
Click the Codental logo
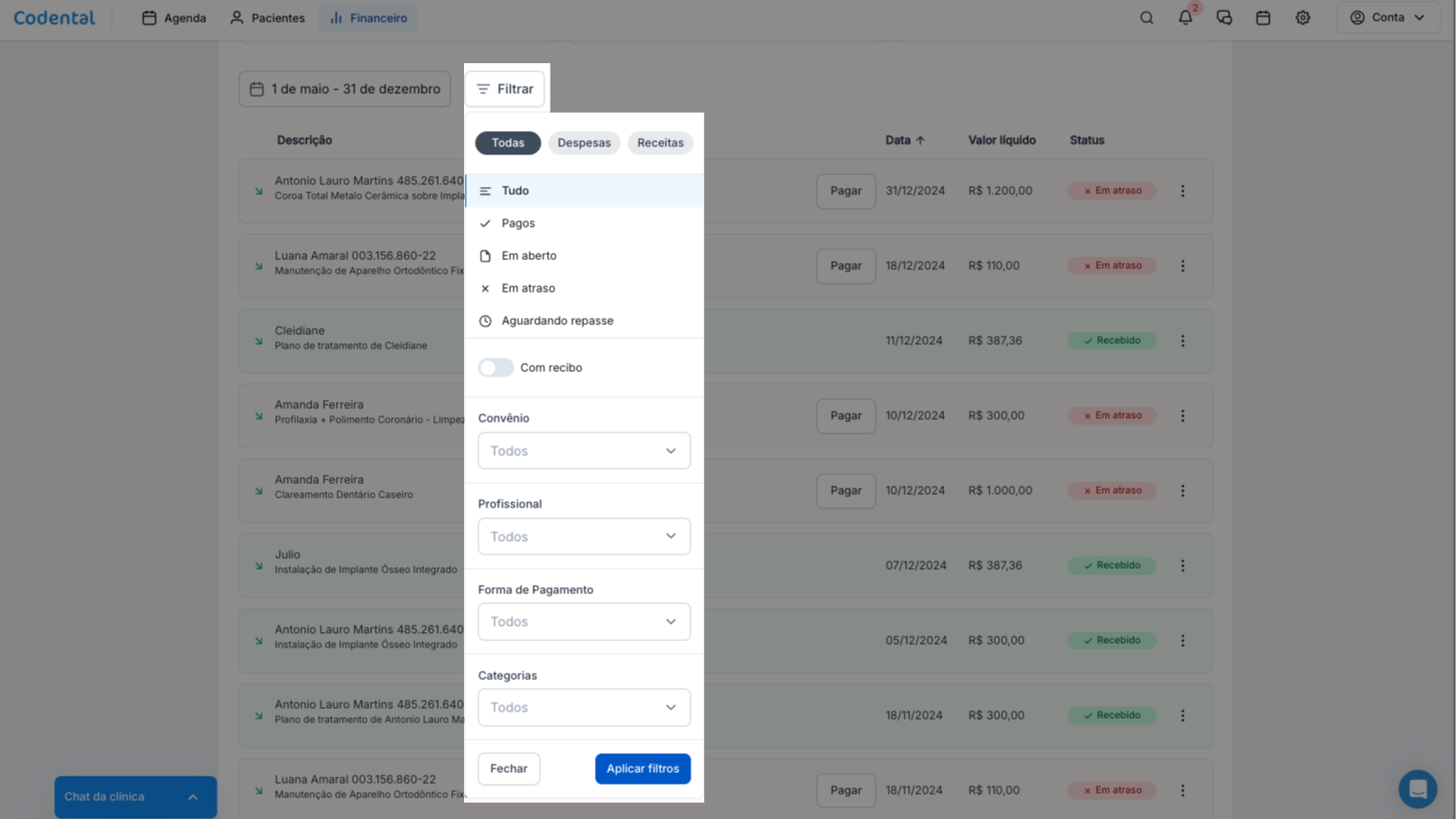pos(54,18)
